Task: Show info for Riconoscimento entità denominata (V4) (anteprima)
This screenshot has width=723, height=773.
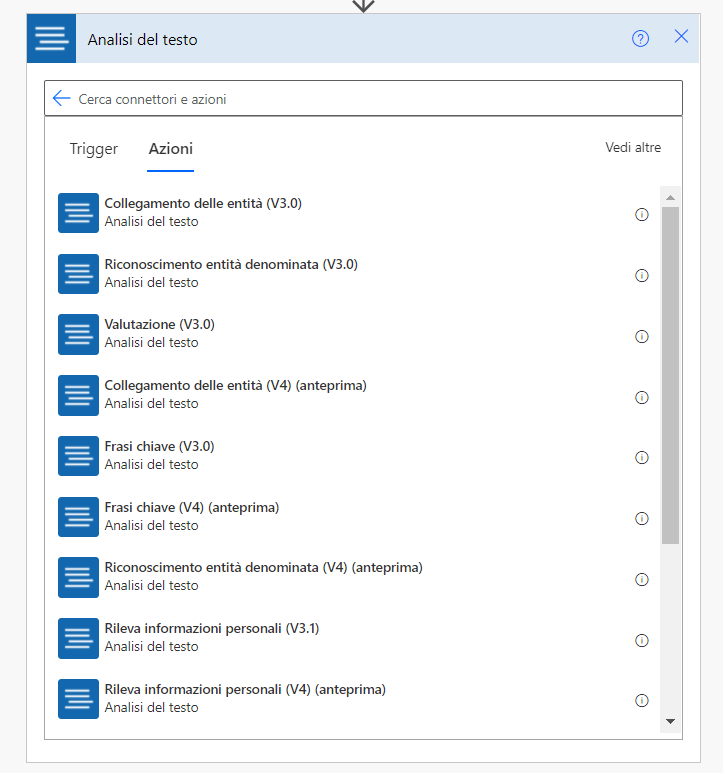Action: coord(642,579)
